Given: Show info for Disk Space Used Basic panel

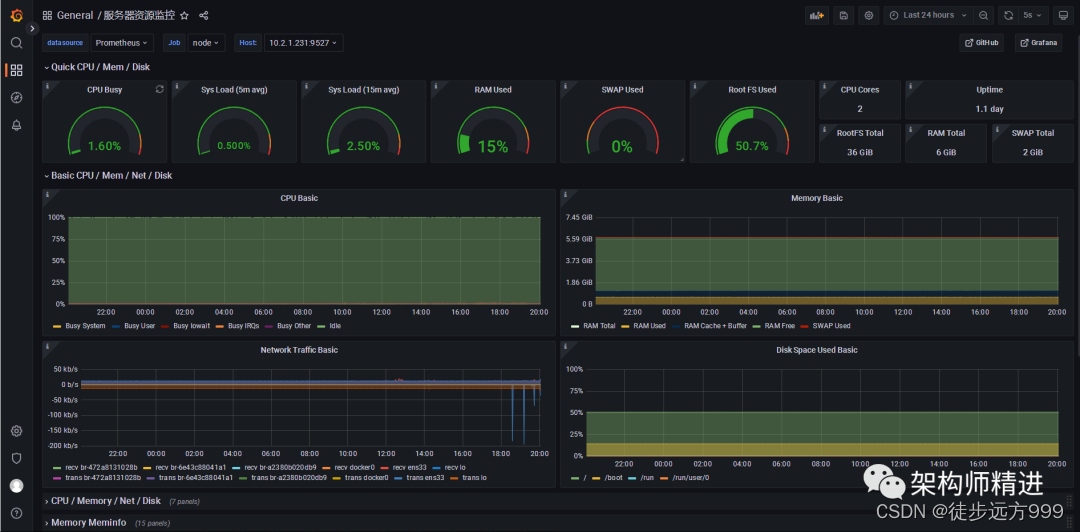Looking at the screenshot, I should click(565, 345).
